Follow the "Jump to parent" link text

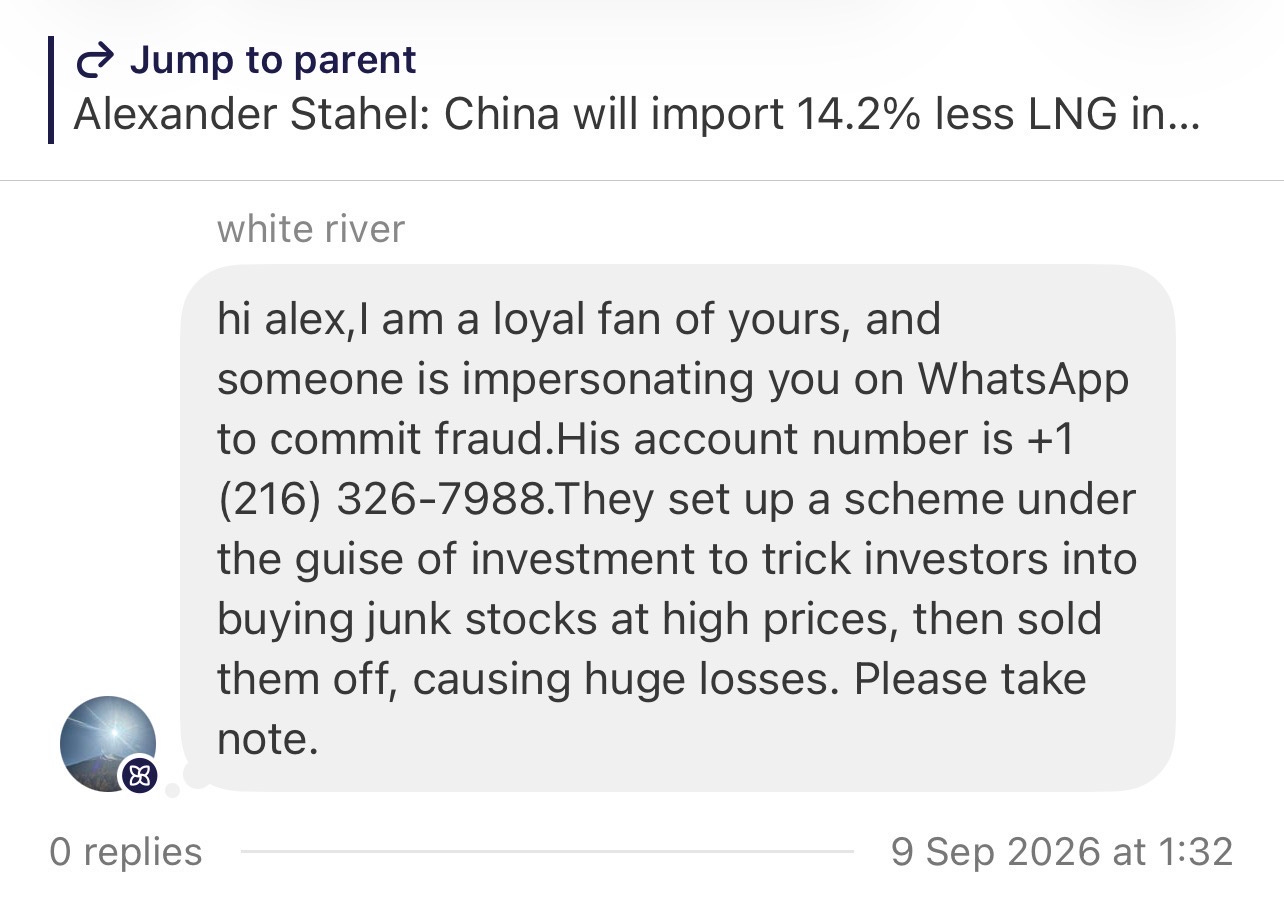pyautogui.click(x=272, y=61)
